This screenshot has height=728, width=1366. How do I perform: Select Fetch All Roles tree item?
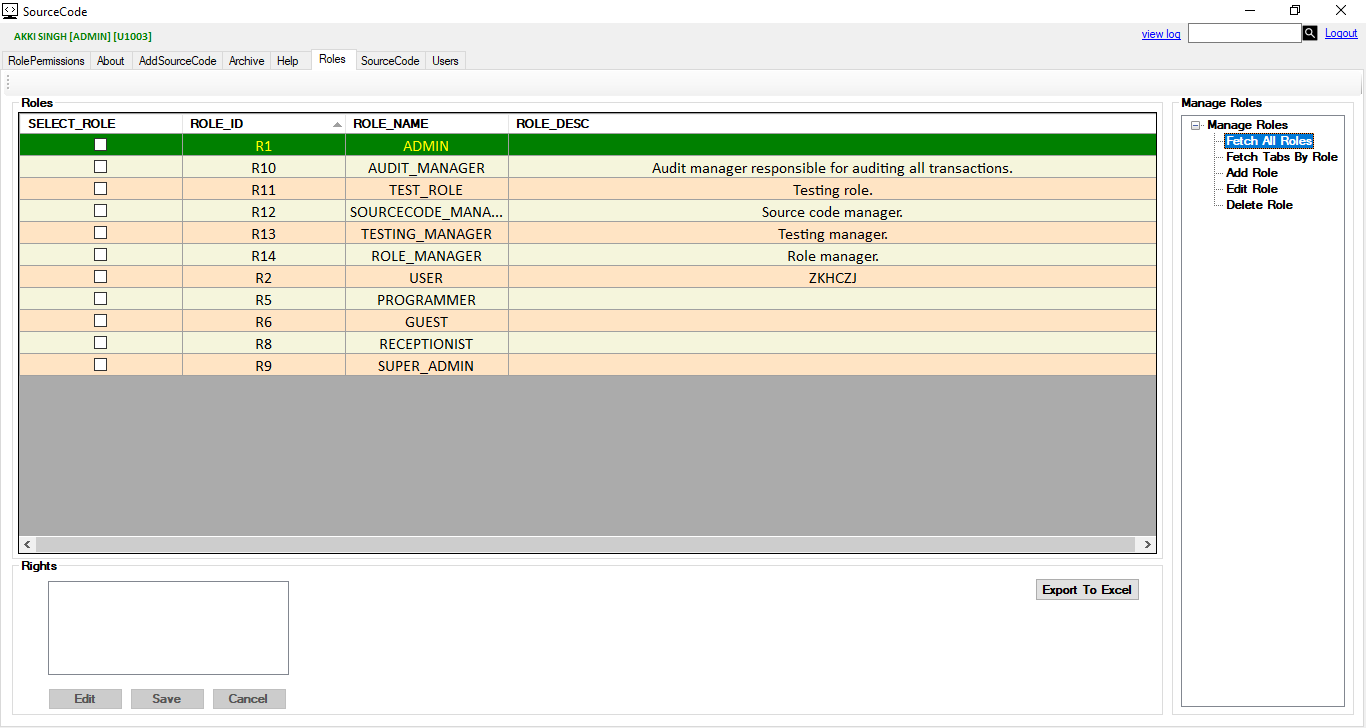(x=1269, y=141)
